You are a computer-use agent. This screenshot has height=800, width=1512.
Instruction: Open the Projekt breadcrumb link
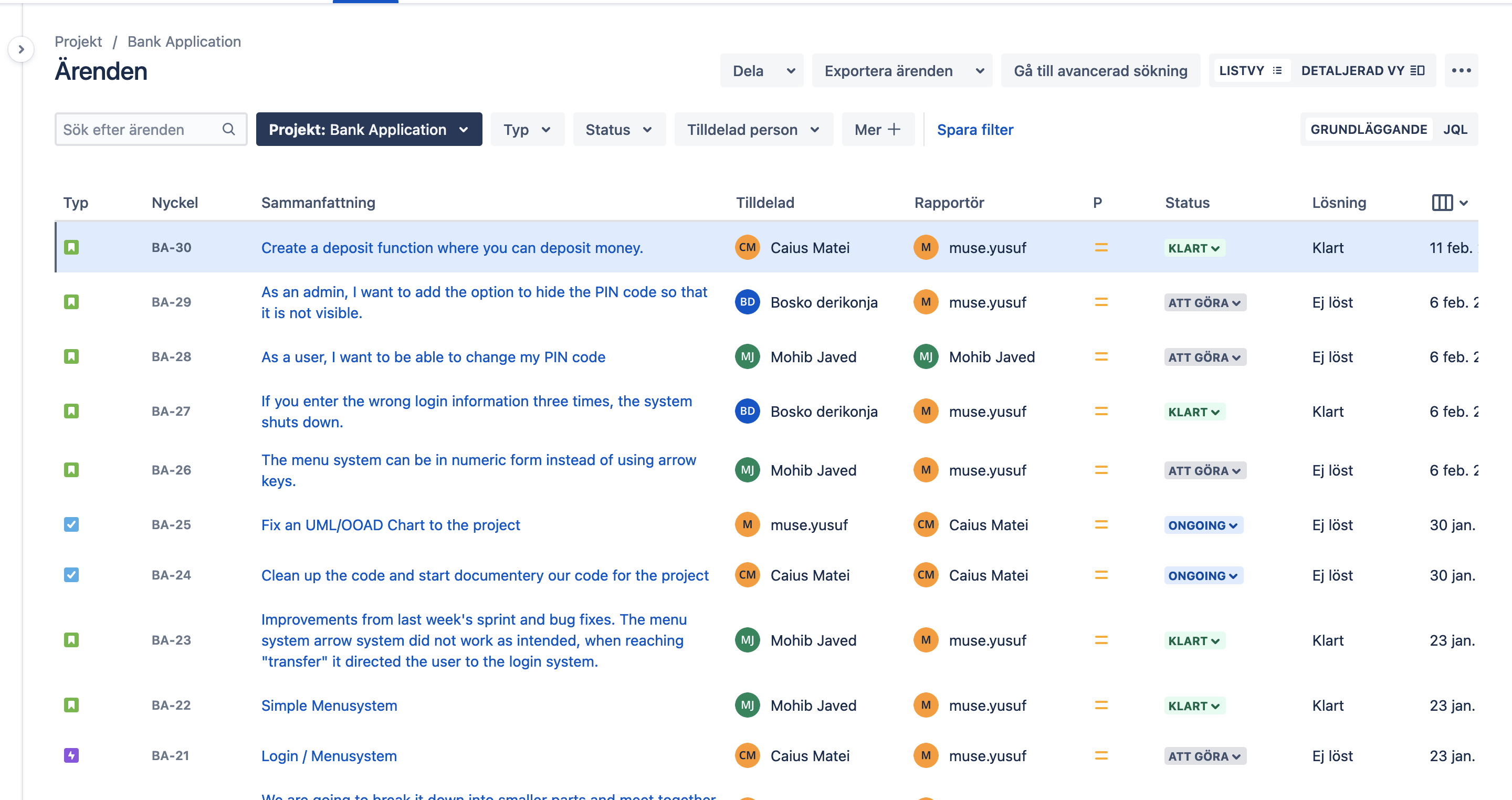[x=78, y=41]
